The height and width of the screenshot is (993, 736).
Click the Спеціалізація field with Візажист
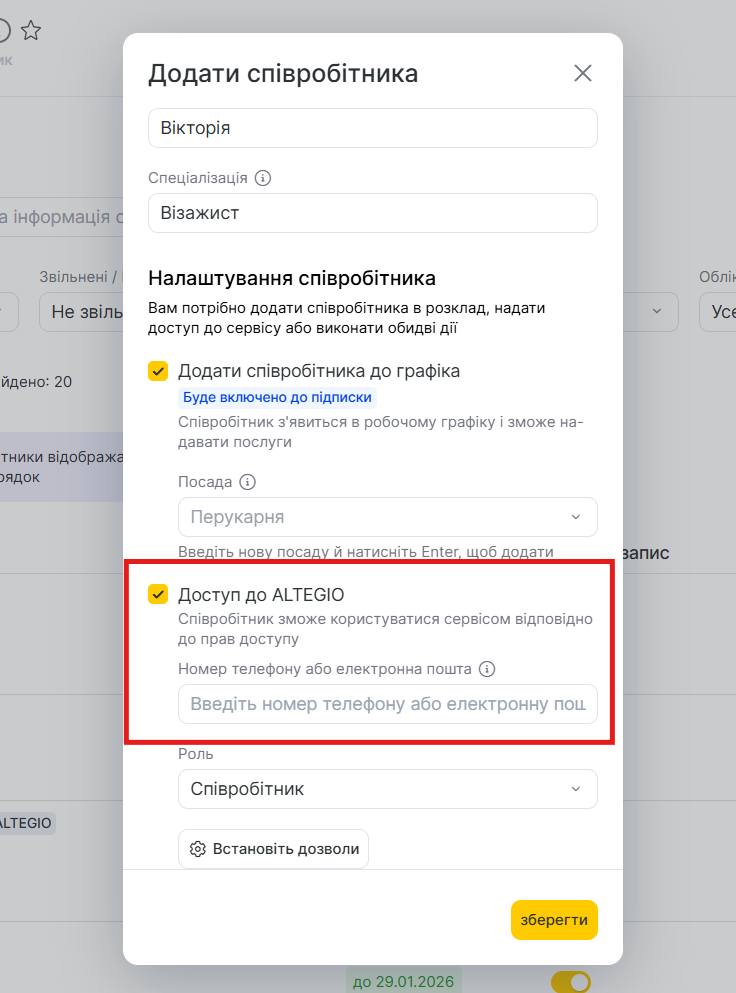pyautogui.click(x=372, y=213)
